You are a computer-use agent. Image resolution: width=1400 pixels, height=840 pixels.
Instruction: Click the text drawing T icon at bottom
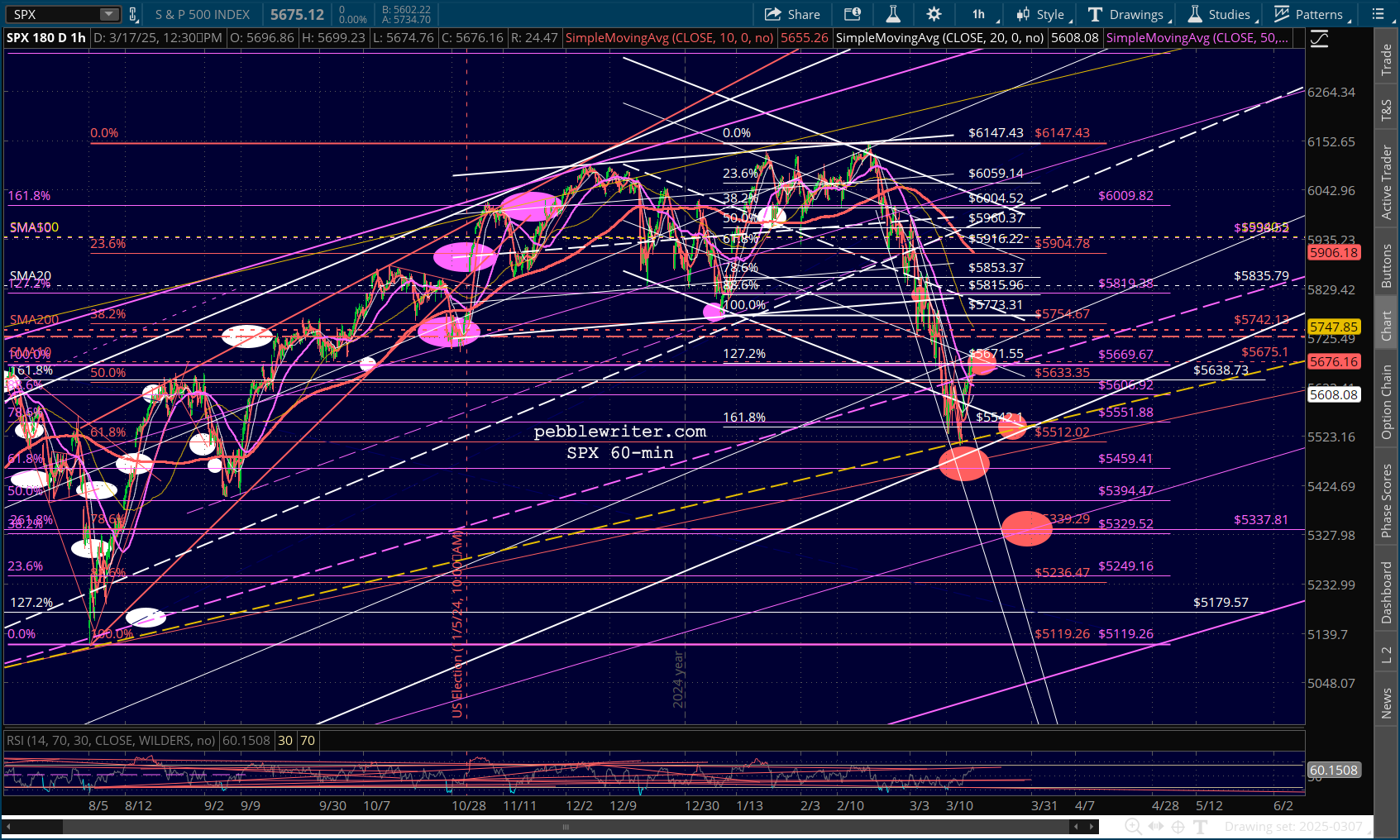[1201, 827]
